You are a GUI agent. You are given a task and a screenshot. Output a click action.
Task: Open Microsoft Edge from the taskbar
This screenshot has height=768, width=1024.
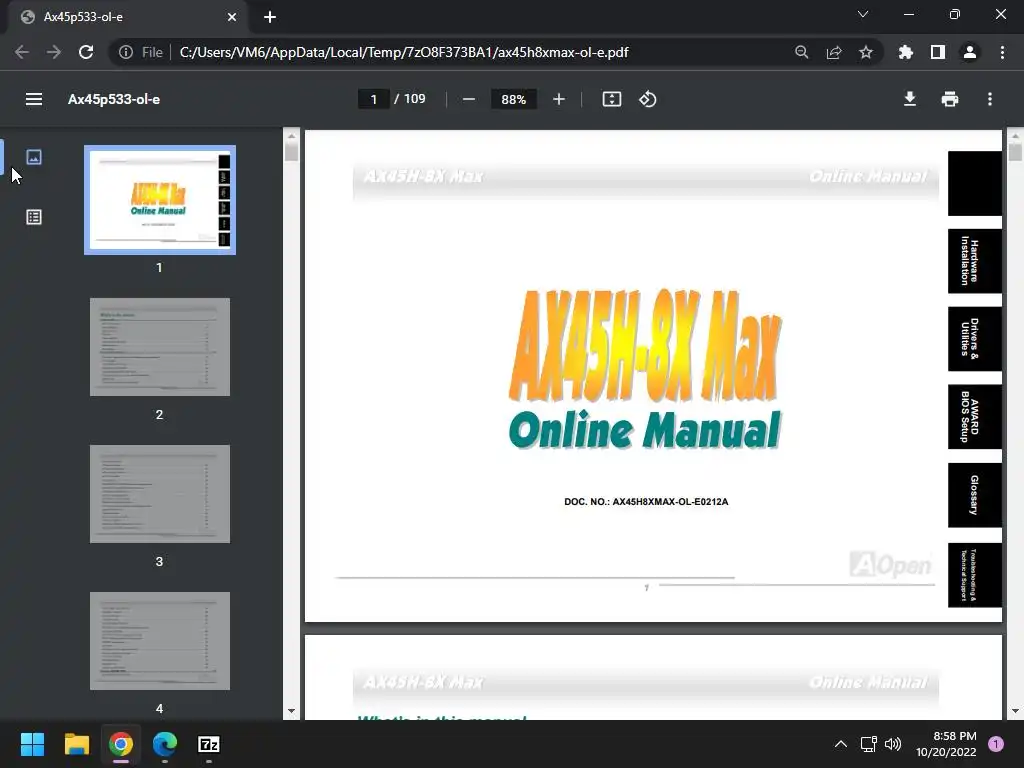[x=165, y=744]
